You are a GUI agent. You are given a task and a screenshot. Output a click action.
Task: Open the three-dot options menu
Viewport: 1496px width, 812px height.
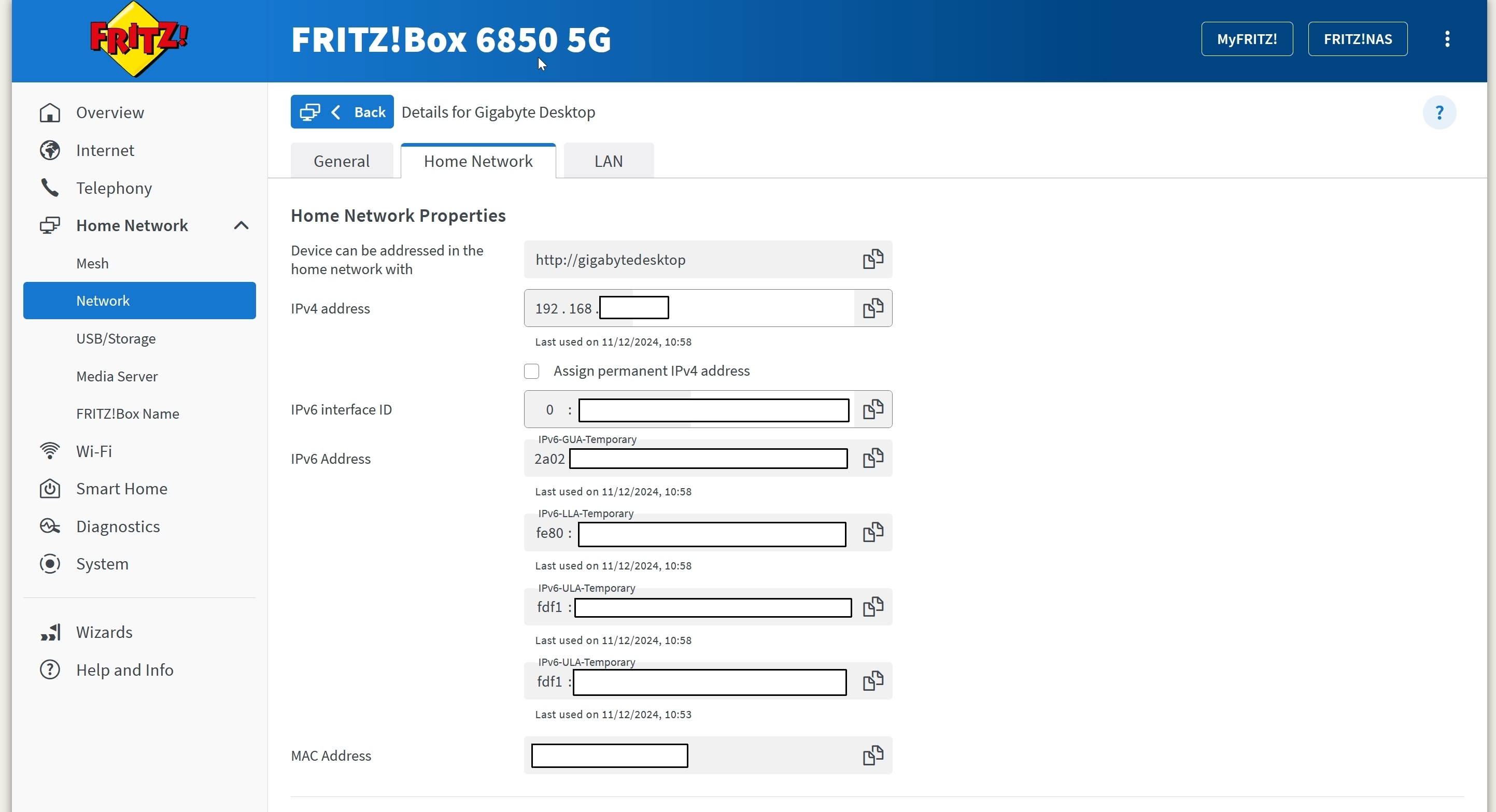tap(1447, 39)
